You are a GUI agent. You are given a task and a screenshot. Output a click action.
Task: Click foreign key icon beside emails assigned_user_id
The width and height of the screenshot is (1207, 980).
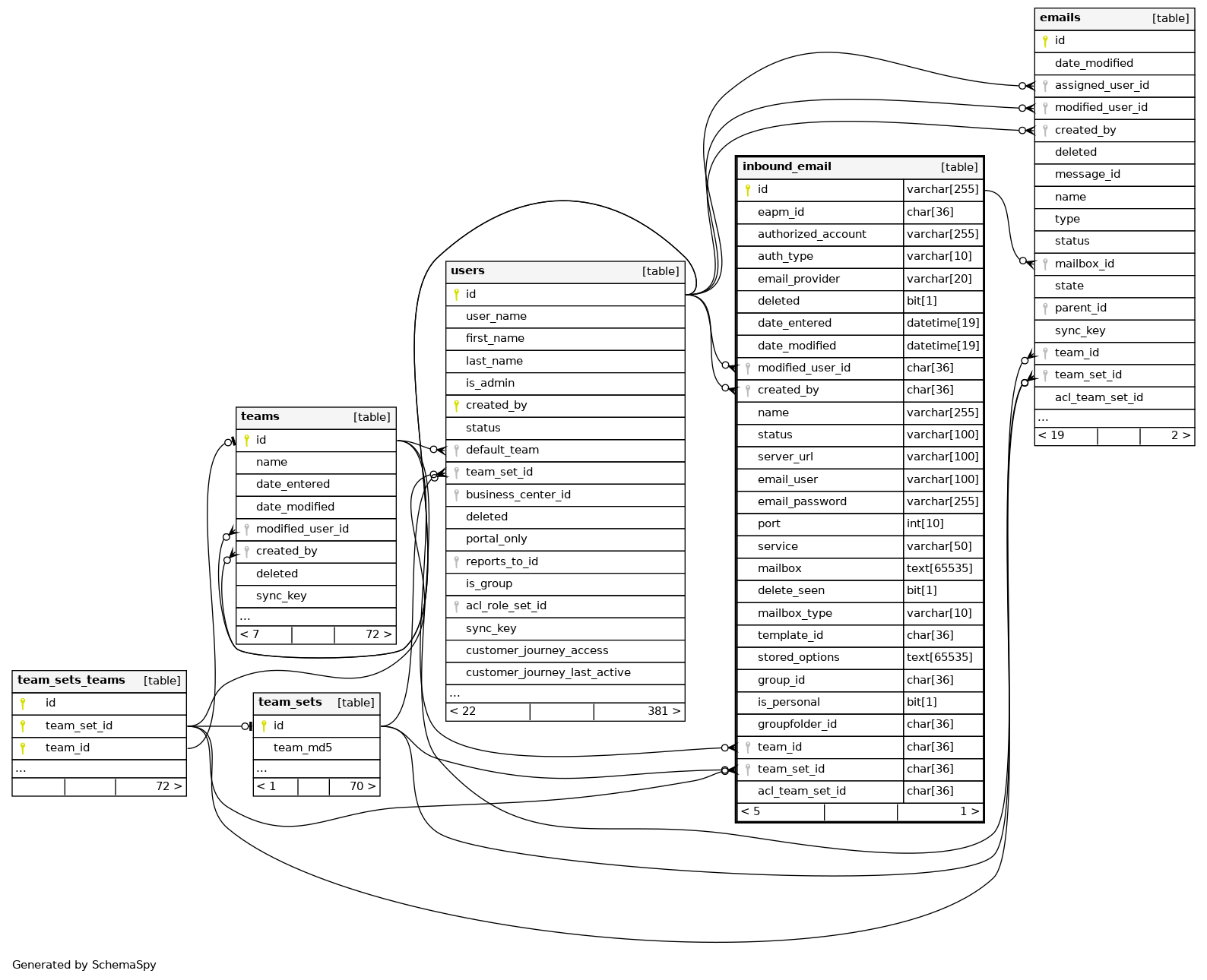pos(1045,86)
